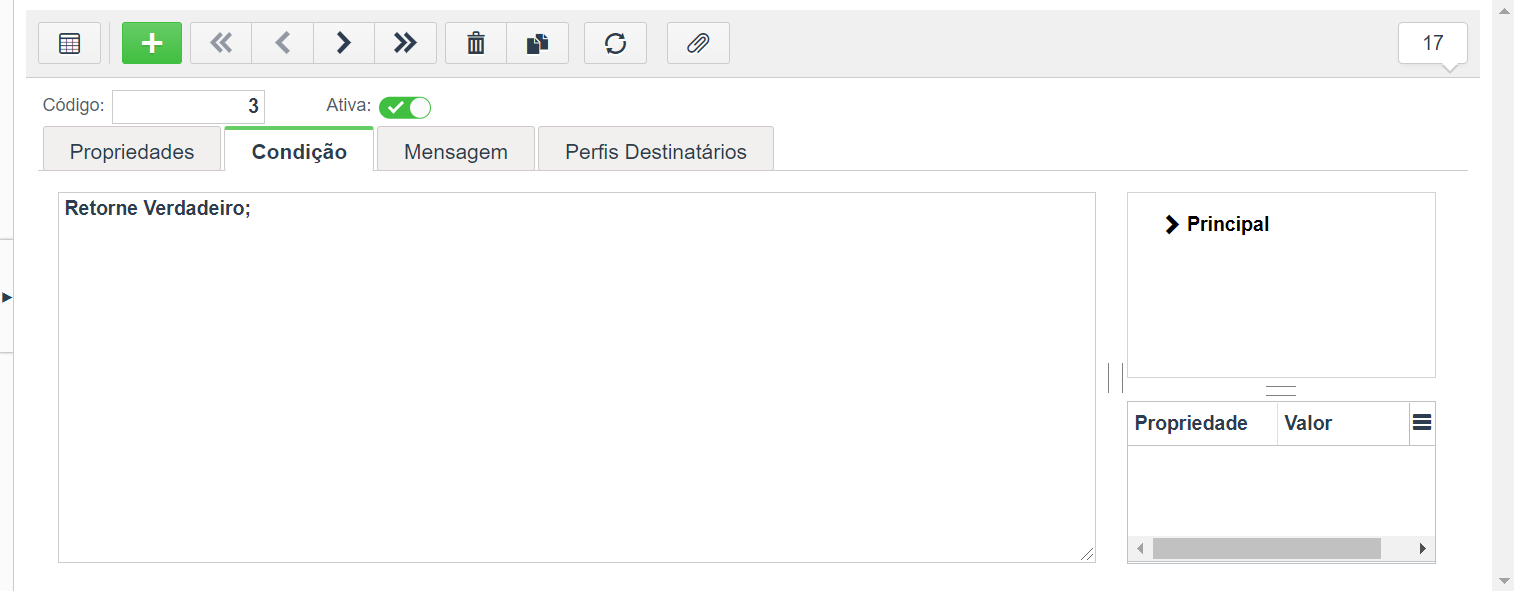Jump to the last record
This screenshot has height=591, width=1514.
coord(406,43)
